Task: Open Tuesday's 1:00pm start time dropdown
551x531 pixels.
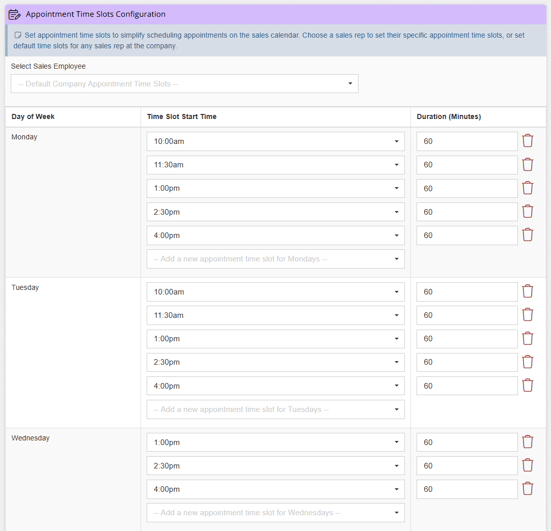Action: (276, 339)
